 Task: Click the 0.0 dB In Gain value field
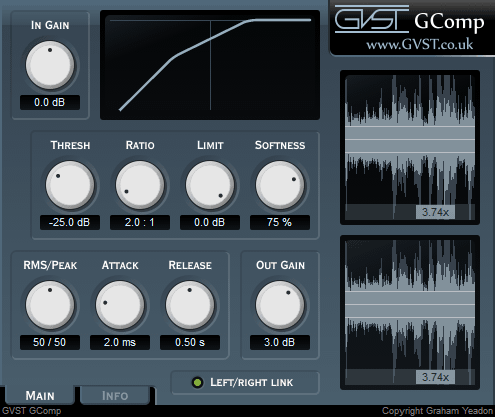pyautogui.click(x=50, y=102)
